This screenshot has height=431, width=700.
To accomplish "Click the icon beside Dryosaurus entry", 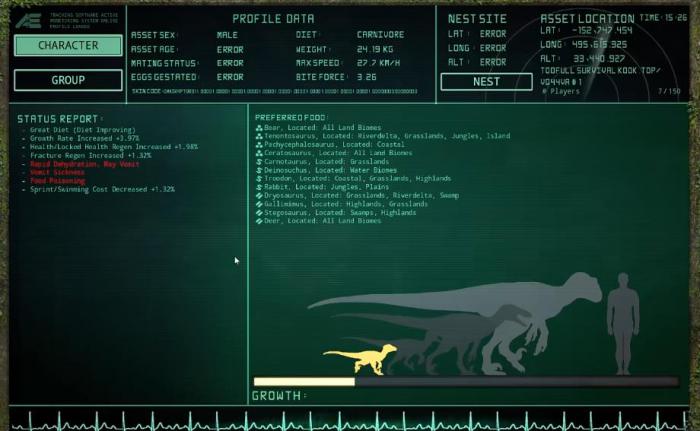I will [x=259, y=196].
